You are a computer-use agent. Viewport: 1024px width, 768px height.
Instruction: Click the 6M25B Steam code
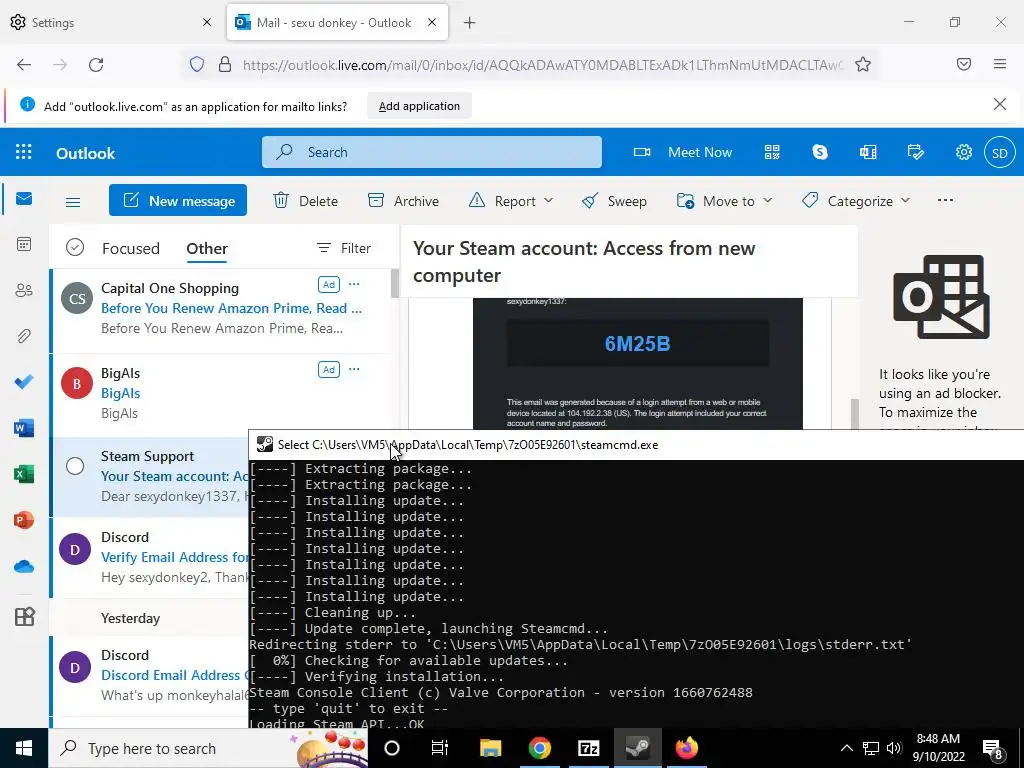tap(637, 344)
